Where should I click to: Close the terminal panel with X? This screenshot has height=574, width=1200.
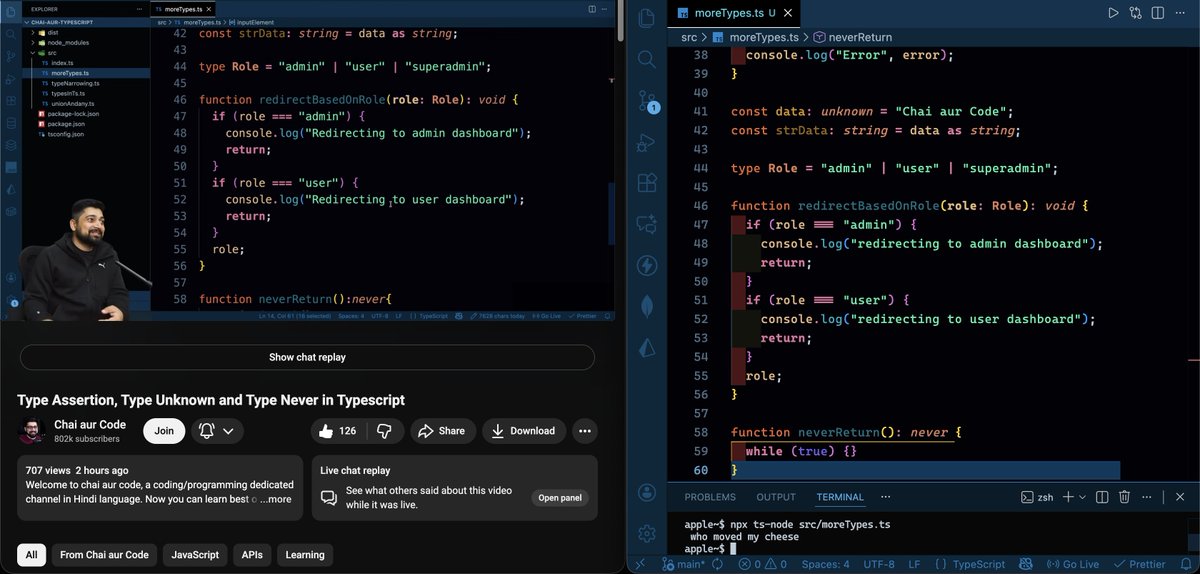coord(1181,497)
